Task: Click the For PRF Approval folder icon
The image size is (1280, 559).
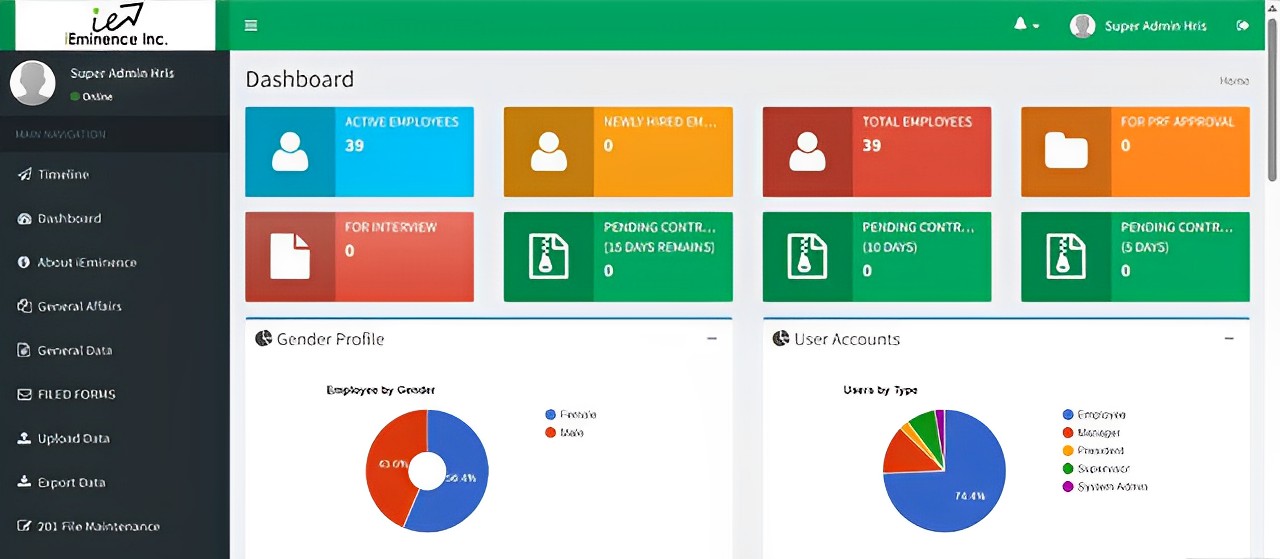Action: coord(1066,152)
